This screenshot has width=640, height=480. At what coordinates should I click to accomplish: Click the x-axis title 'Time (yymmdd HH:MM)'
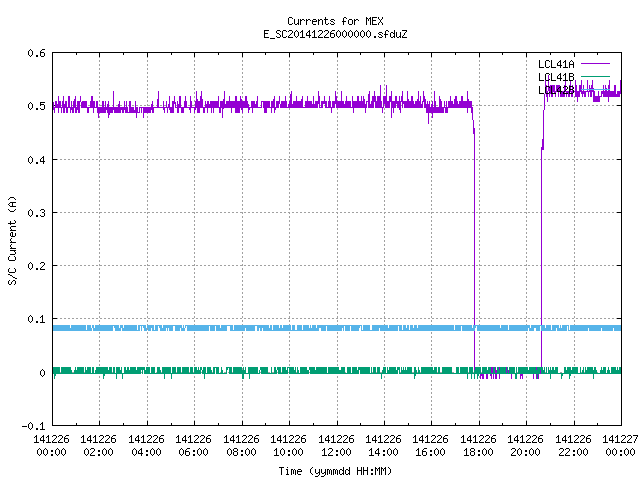tap(335, 471)
